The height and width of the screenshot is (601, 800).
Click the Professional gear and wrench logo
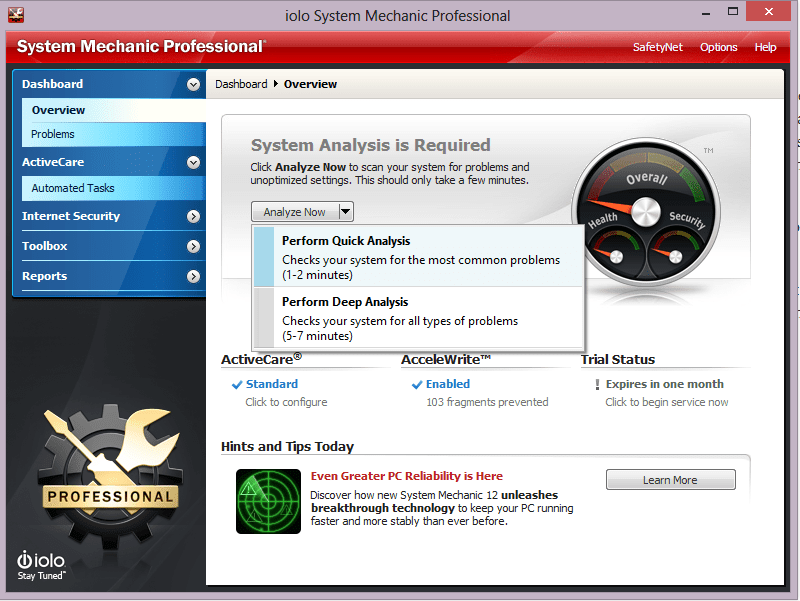click(110, 475)
